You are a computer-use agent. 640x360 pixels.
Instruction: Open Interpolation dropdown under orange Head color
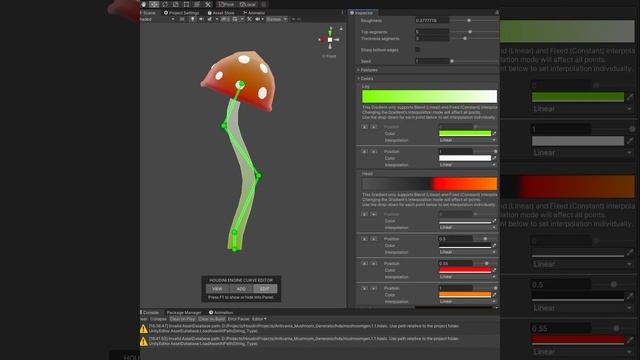click(x=467, y=301)
